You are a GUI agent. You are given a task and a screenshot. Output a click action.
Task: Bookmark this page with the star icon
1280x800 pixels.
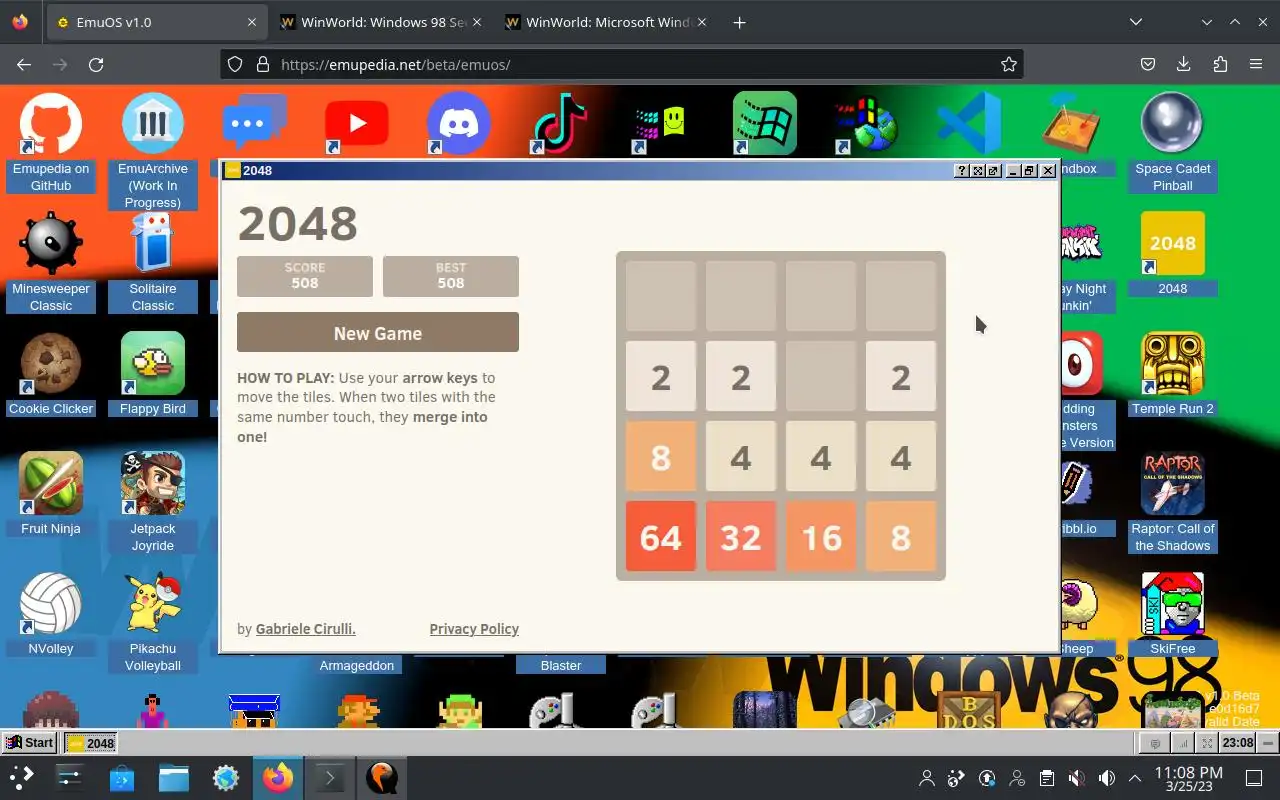[1009, 64]
